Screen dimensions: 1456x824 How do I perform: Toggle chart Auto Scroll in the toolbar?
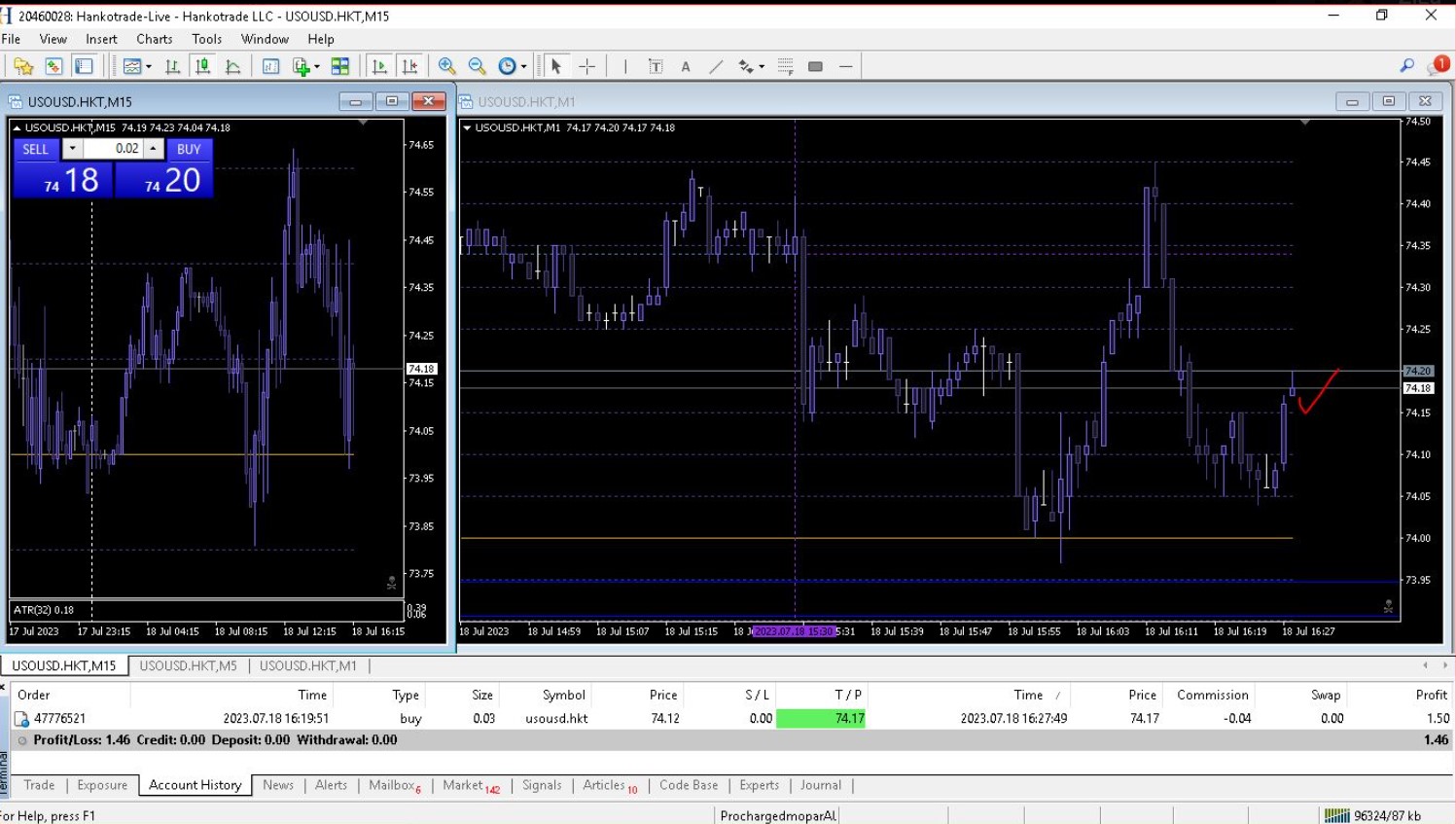coord(379,66)
